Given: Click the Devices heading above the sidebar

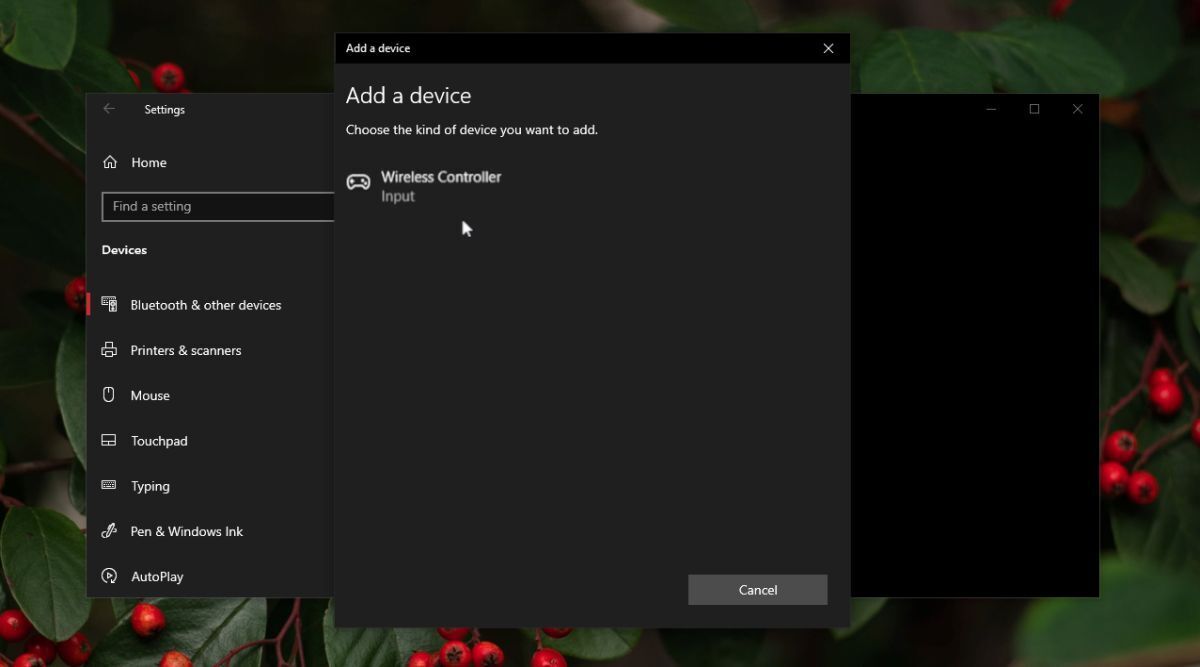Looking at the screenshot, I should click(124, 249).
